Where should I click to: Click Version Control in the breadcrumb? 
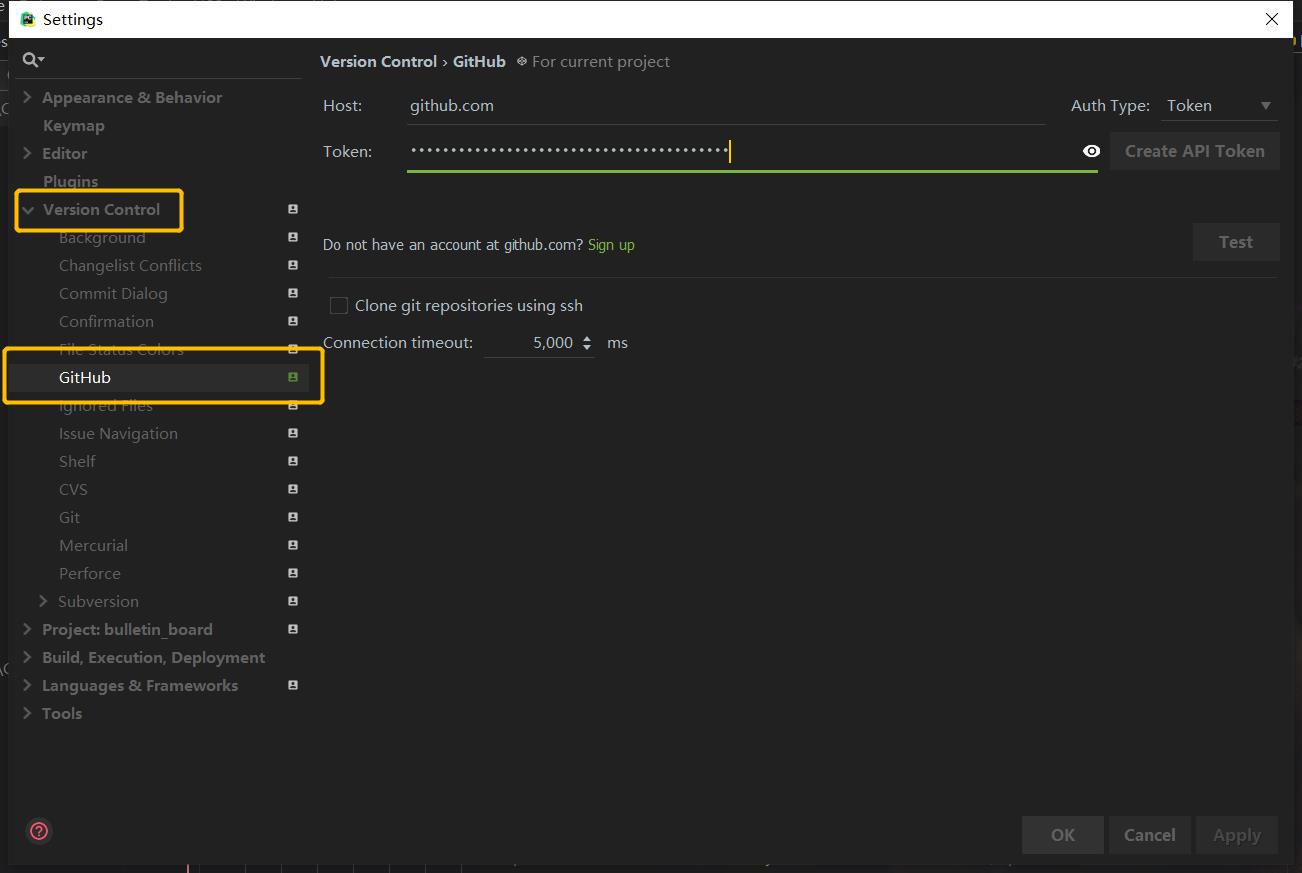(378, 61)
